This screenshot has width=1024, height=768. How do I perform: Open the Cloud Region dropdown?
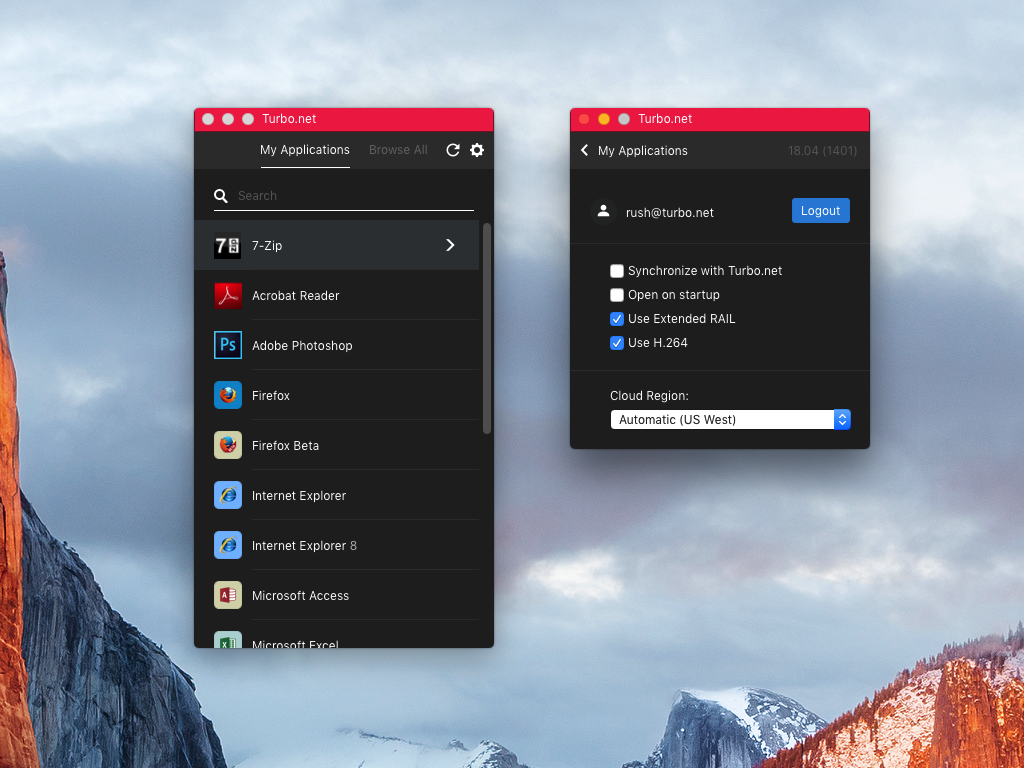tap(730, 419)
